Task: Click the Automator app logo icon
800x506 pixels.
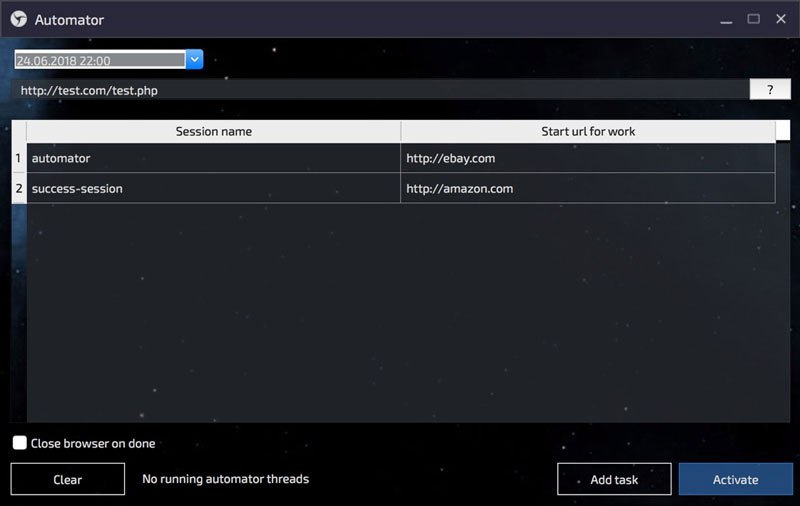Action: (19, 19)
